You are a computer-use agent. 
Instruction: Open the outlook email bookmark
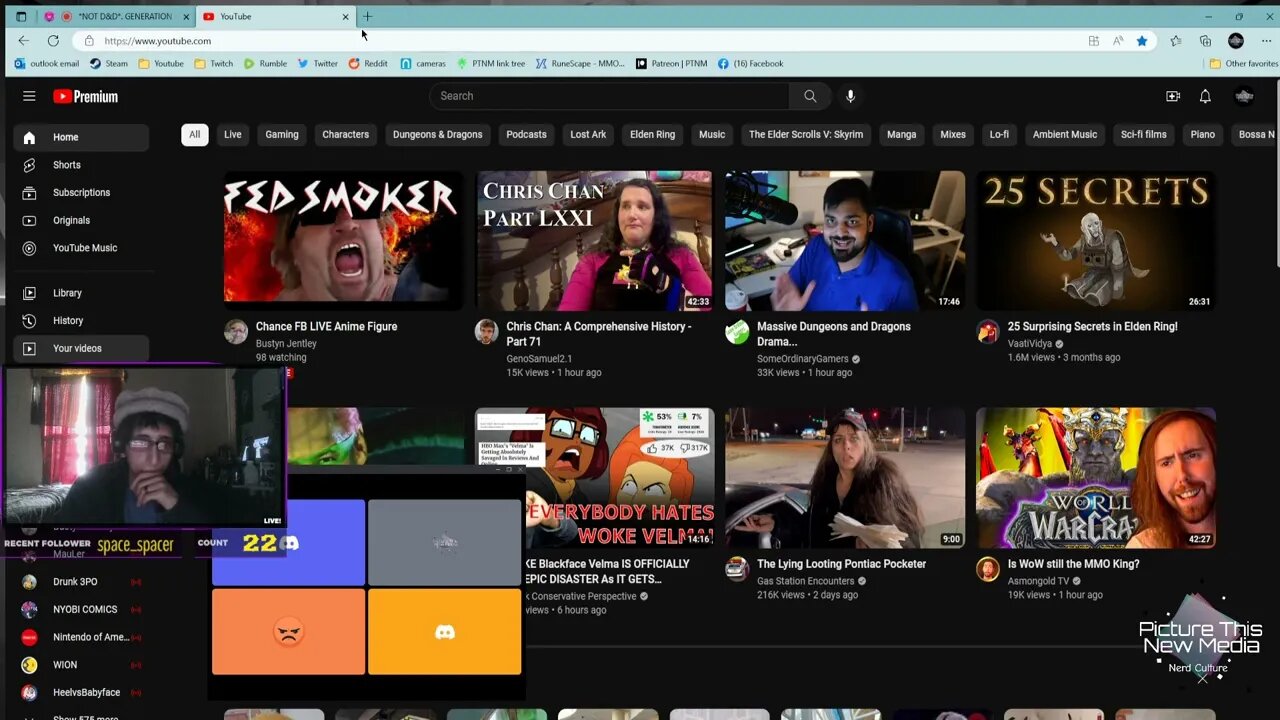point(47,64)
